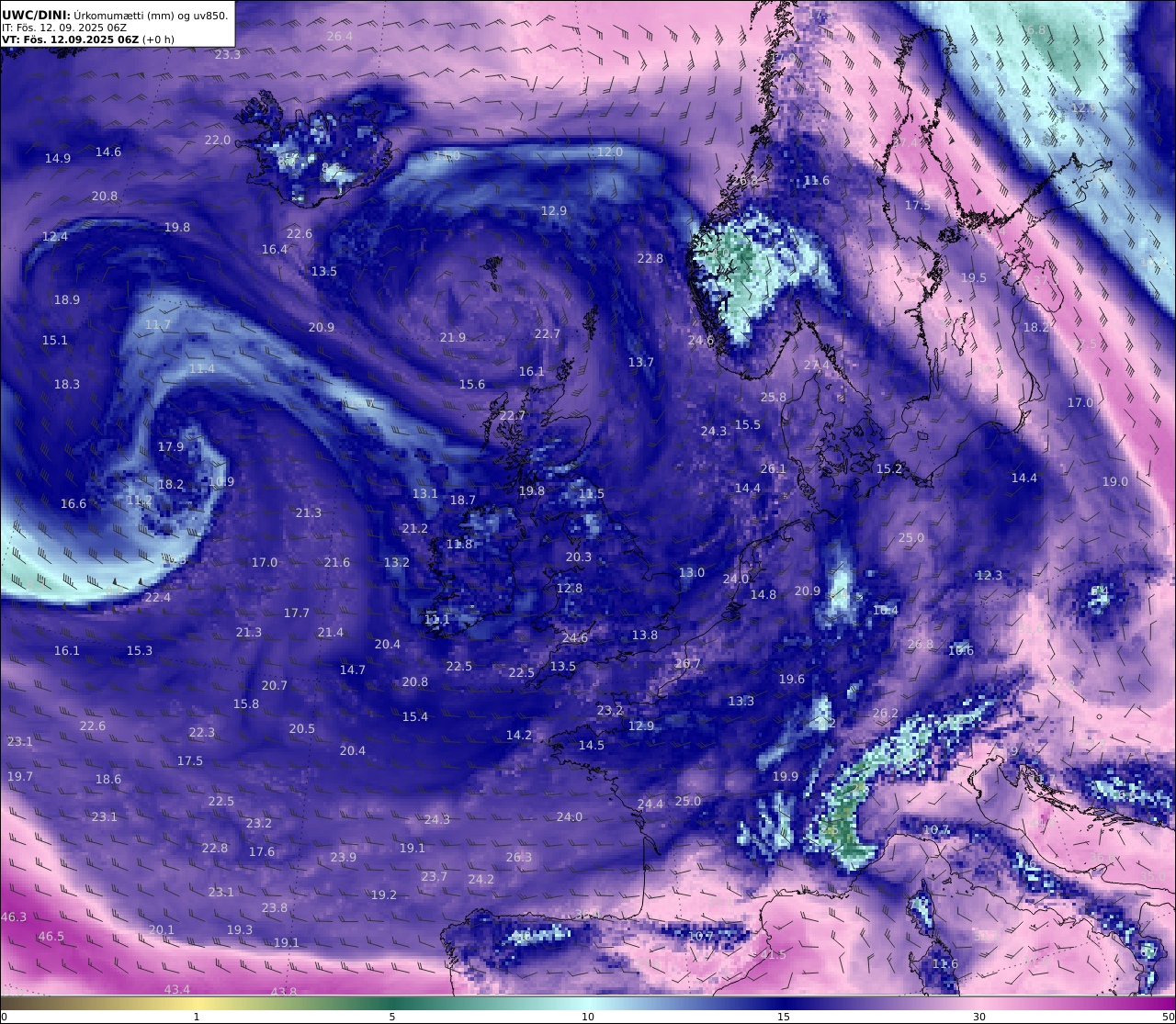Click the 15.1 value label
This screenshot has height=1024, width=1176.
tap(55, 340)
